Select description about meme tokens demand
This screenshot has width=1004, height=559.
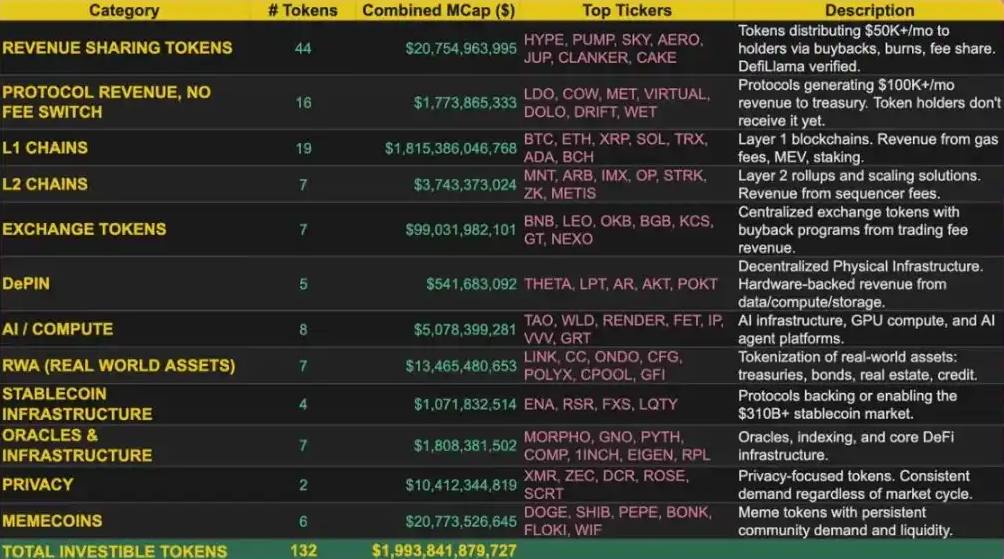(x=845, y=521)
